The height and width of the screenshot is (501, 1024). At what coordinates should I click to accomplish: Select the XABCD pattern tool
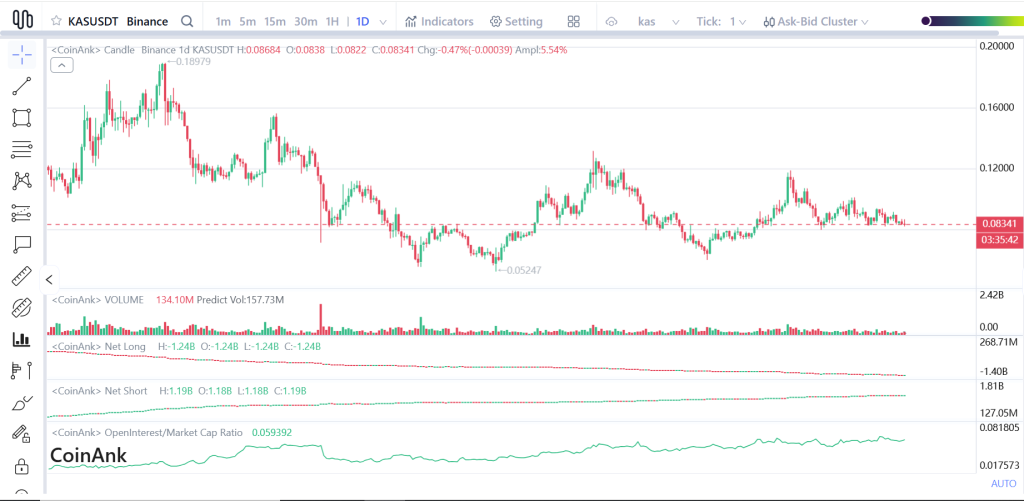pos(22,181)
